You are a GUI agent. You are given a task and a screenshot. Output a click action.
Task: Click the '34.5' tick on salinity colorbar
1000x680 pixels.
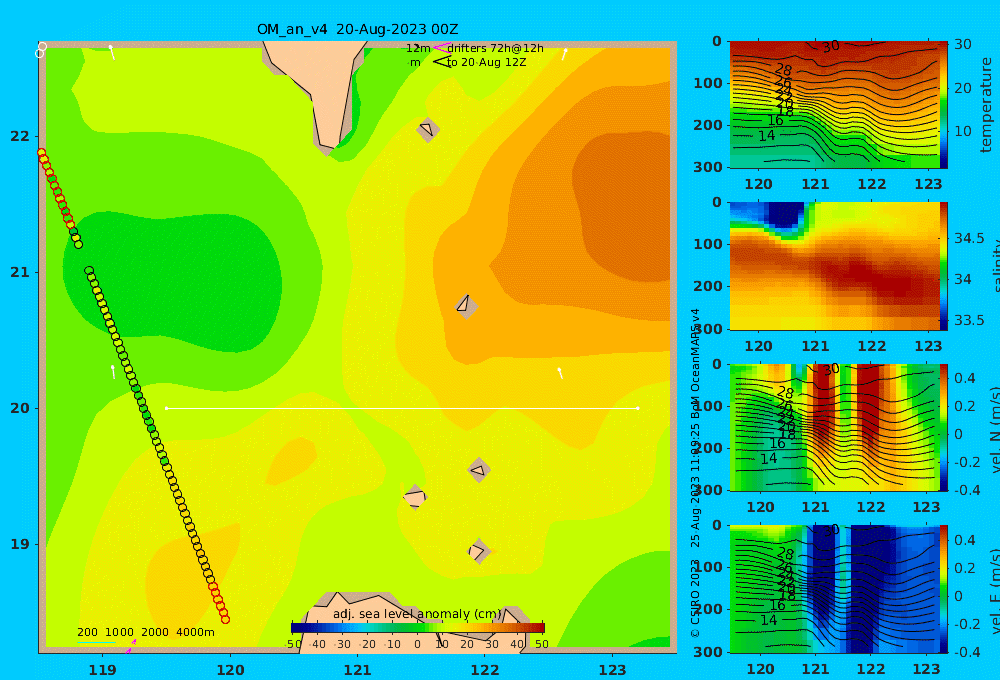(x=969, y=239)
